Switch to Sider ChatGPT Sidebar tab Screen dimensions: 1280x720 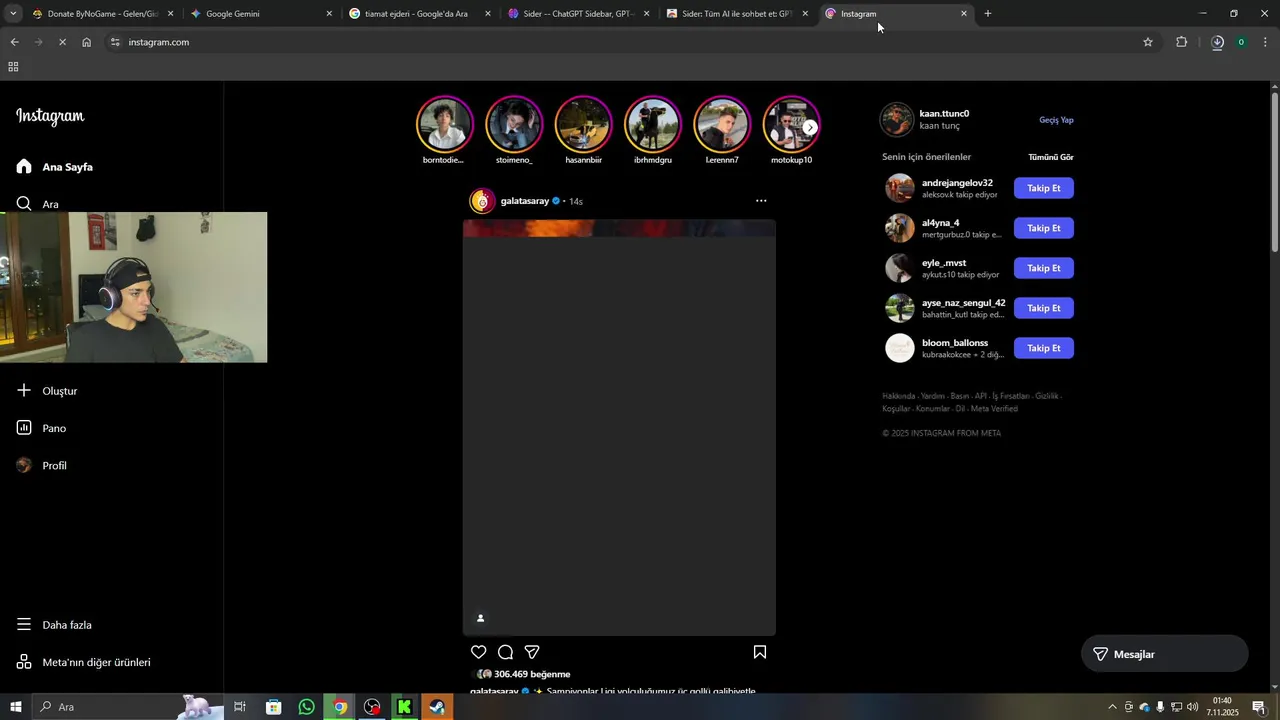[578, 14]
